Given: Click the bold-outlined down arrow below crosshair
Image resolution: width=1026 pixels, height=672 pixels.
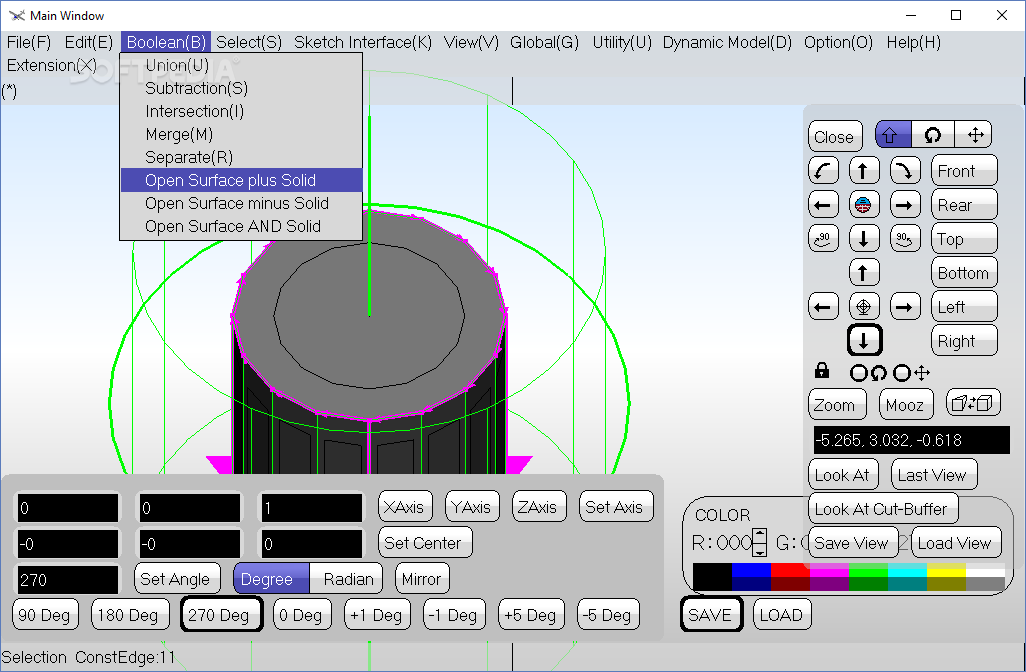Looking at the screenshot, I should click(x=864, y=340).
